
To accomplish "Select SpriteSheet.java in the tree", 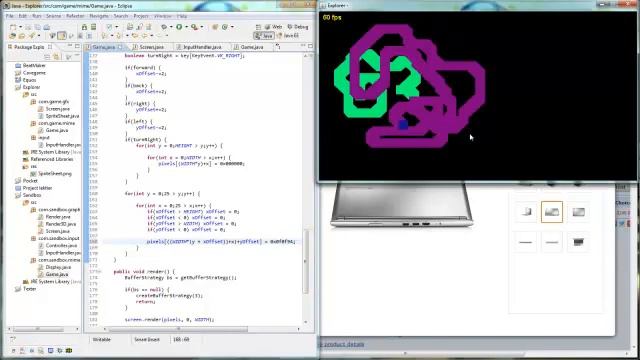I will click(62, 116).
